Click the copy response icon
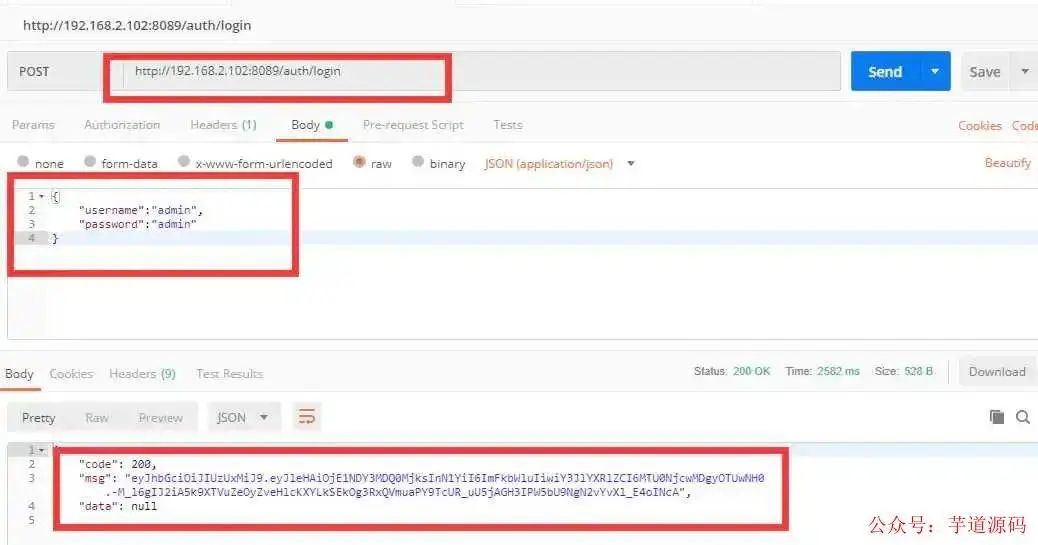The width and height of the screenshot is (1038, 545). coord(997,417)
